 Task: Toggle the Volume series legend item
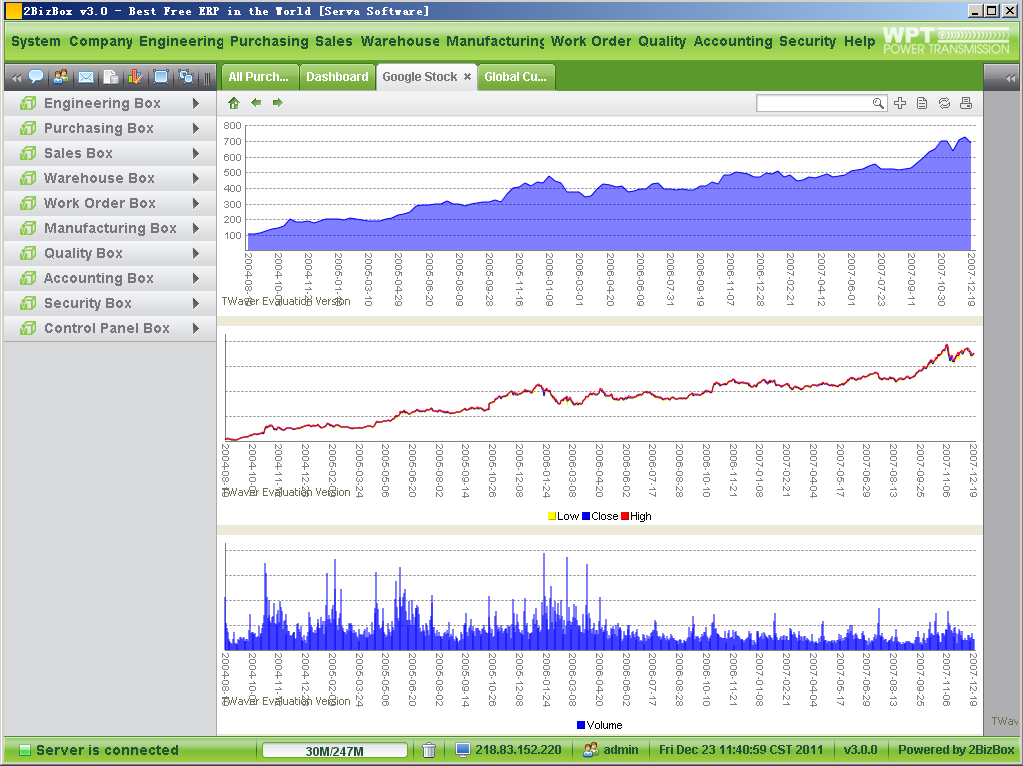pos(599,725)
